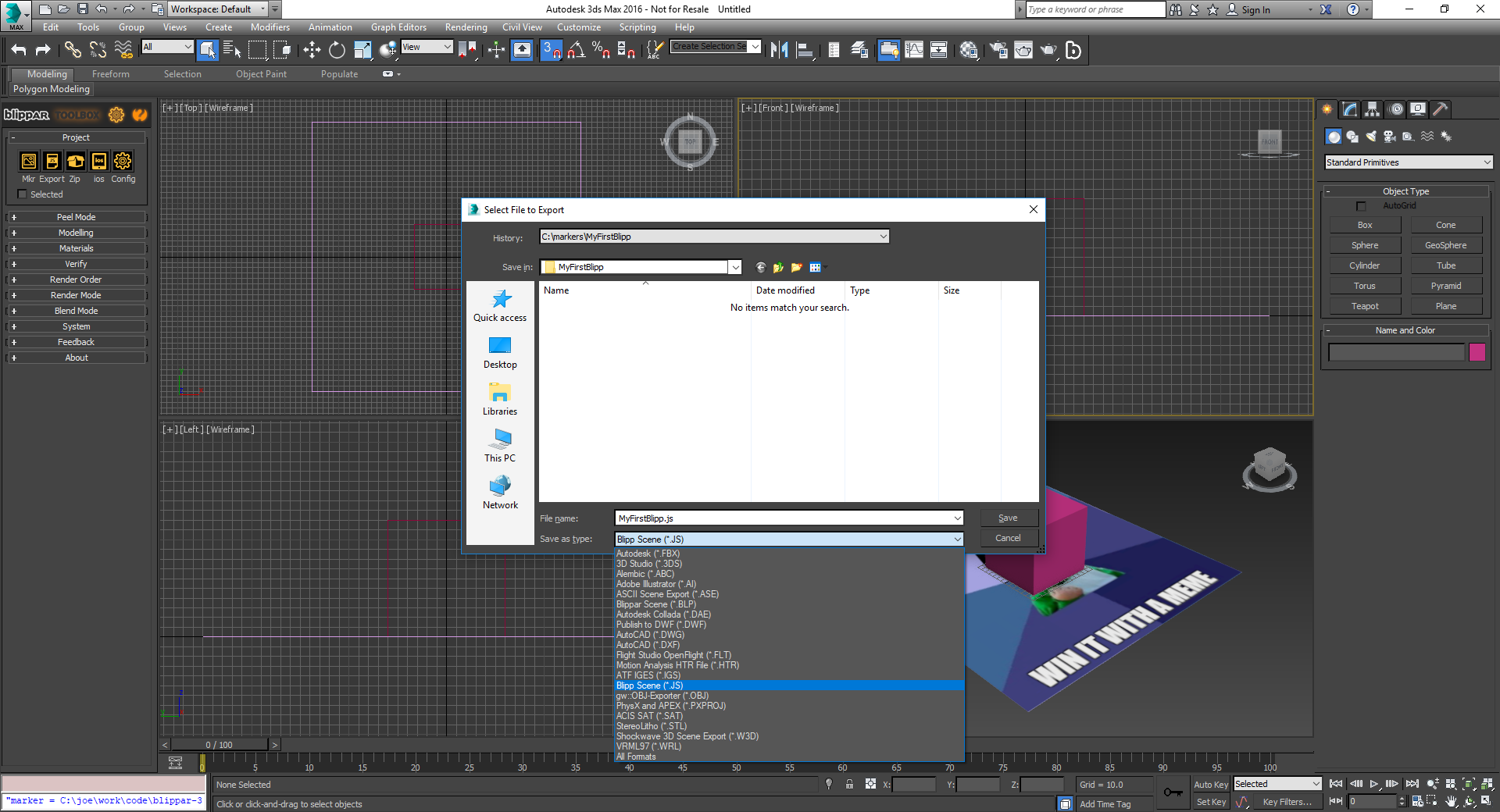This screenshot has height=812, width=1500.
Task: Open the Graph Editors menu
Action: (398, 27)
